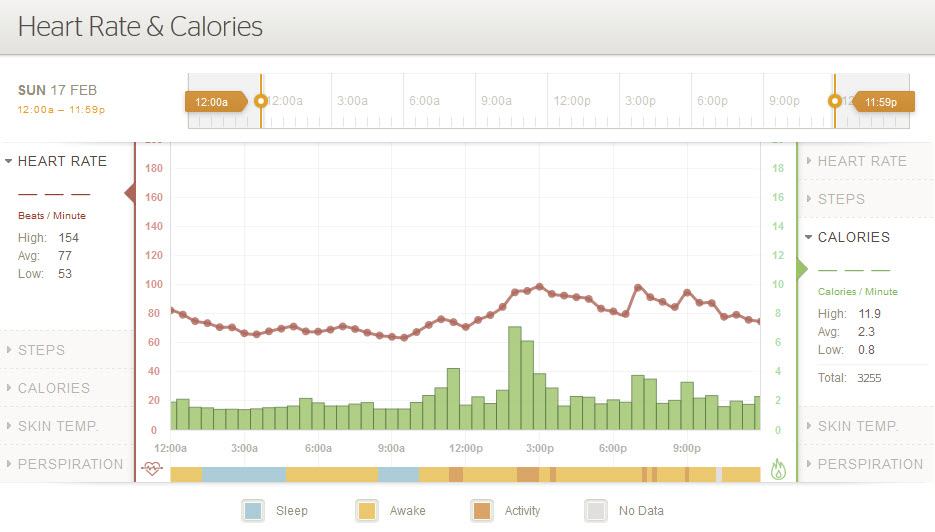Click the No Data legend swatch
Screen dimensions: 935x532
click(x=596, y=511)
